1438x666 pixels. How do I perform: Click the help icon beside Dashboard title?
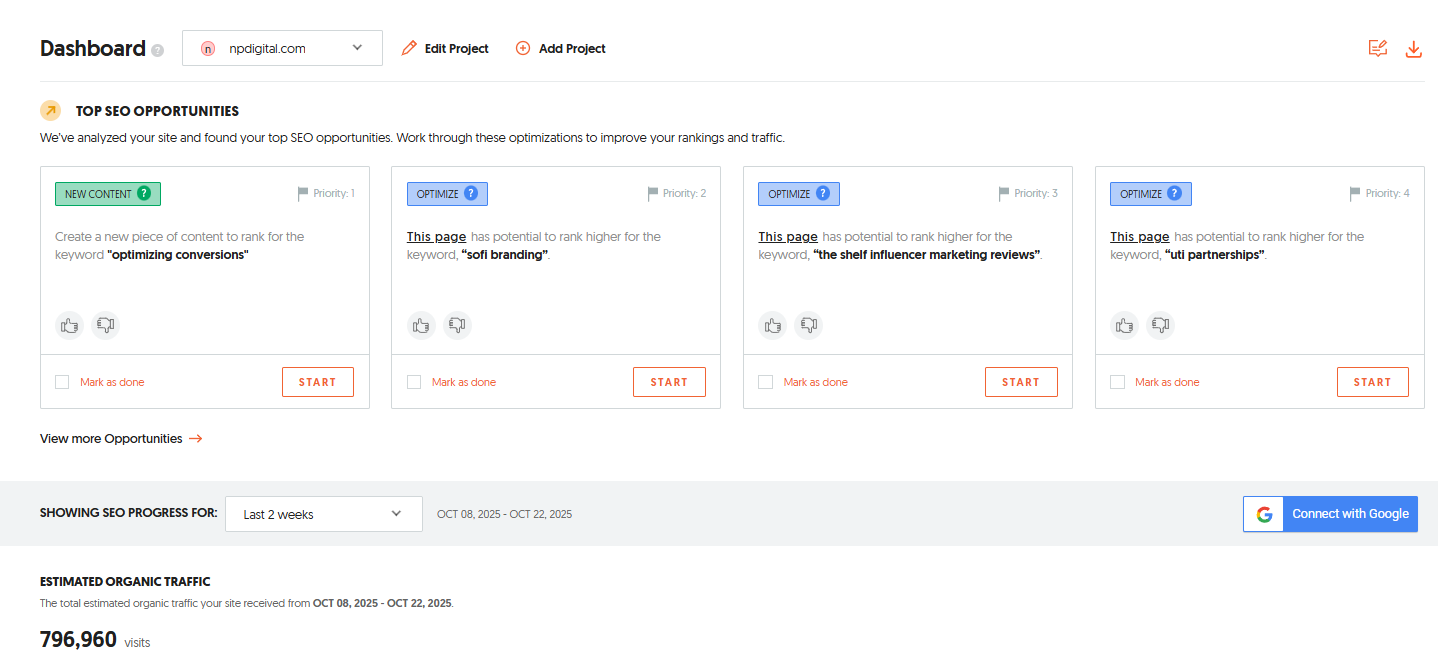click(157, 50)
